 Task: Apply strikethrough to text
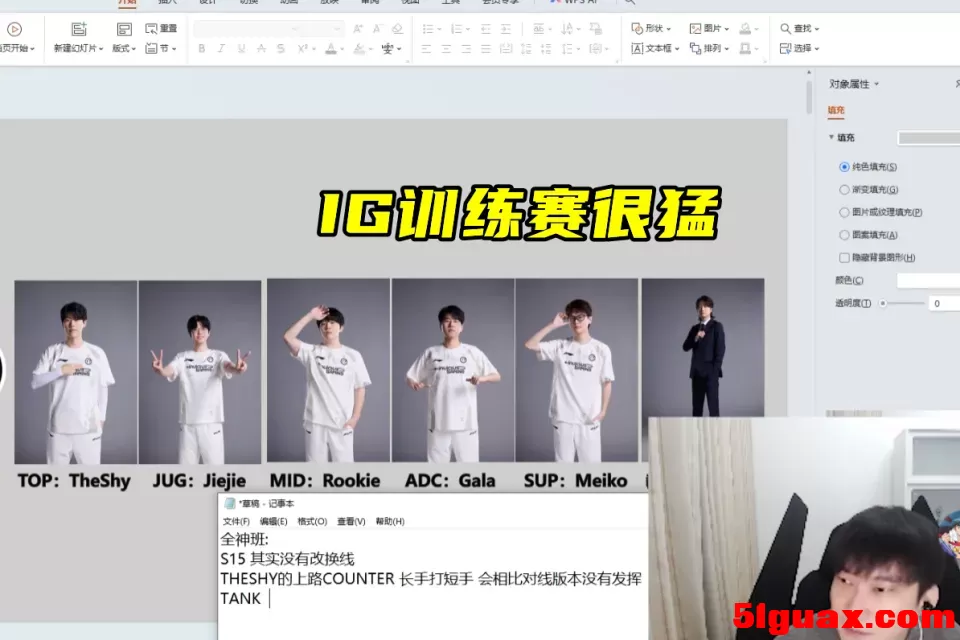[261, 48]
